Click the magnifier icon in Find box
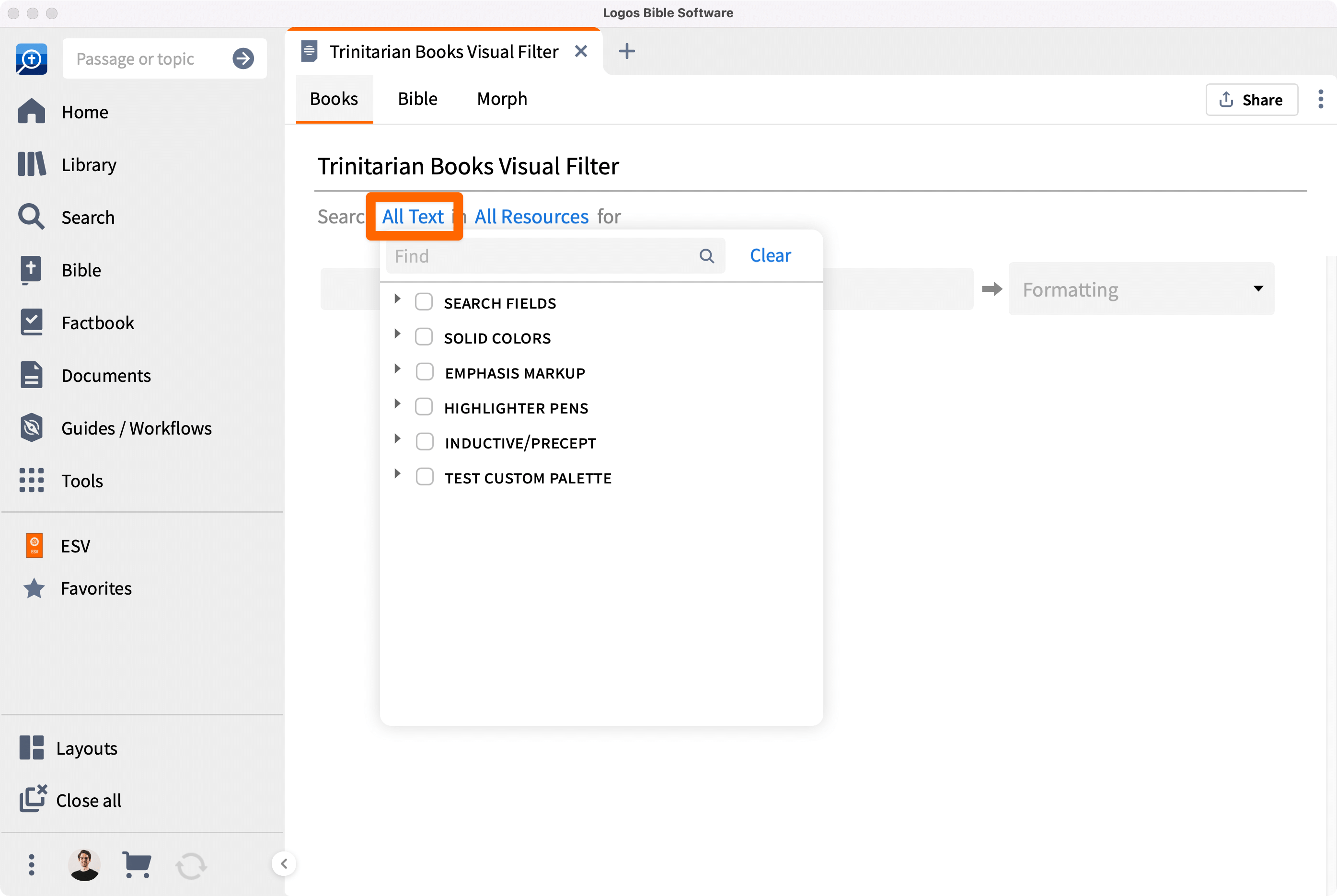 [707, 255]
